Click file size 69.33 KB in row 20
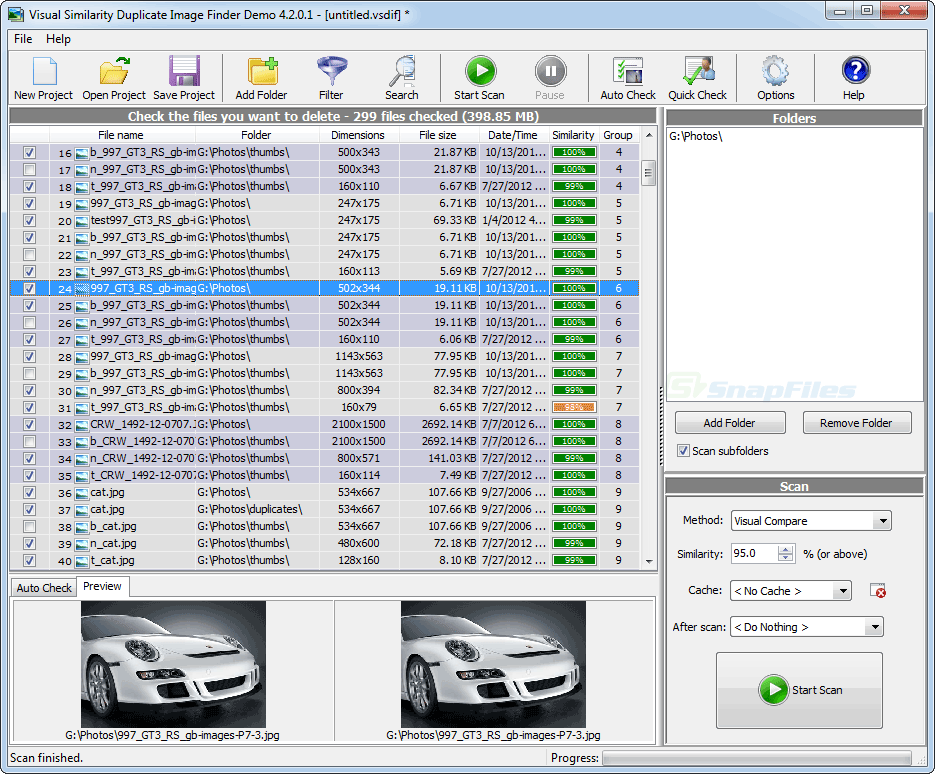 pyautogui.click(x=454, y=221)
